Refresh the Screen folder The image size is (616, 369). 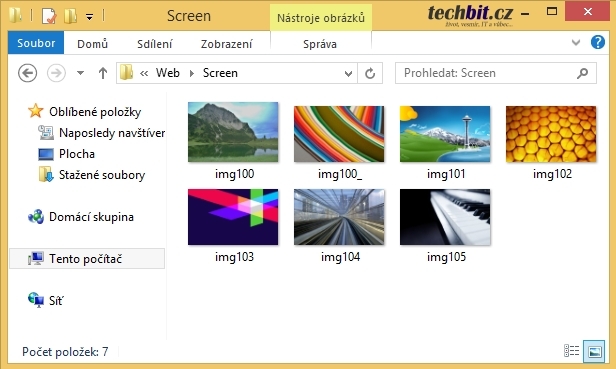coord(370,73)
